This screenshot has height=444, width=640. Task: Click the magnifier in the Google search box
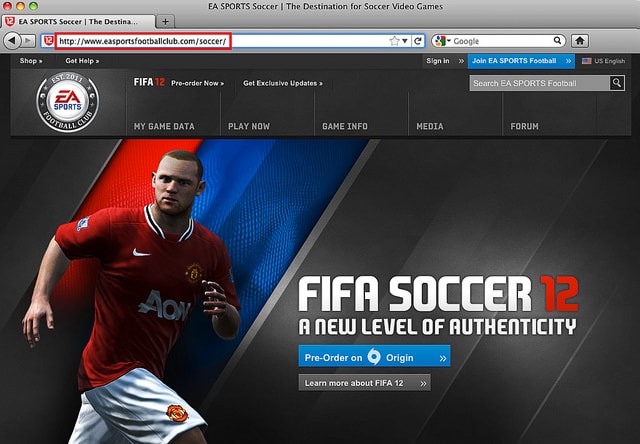[557, 40]
